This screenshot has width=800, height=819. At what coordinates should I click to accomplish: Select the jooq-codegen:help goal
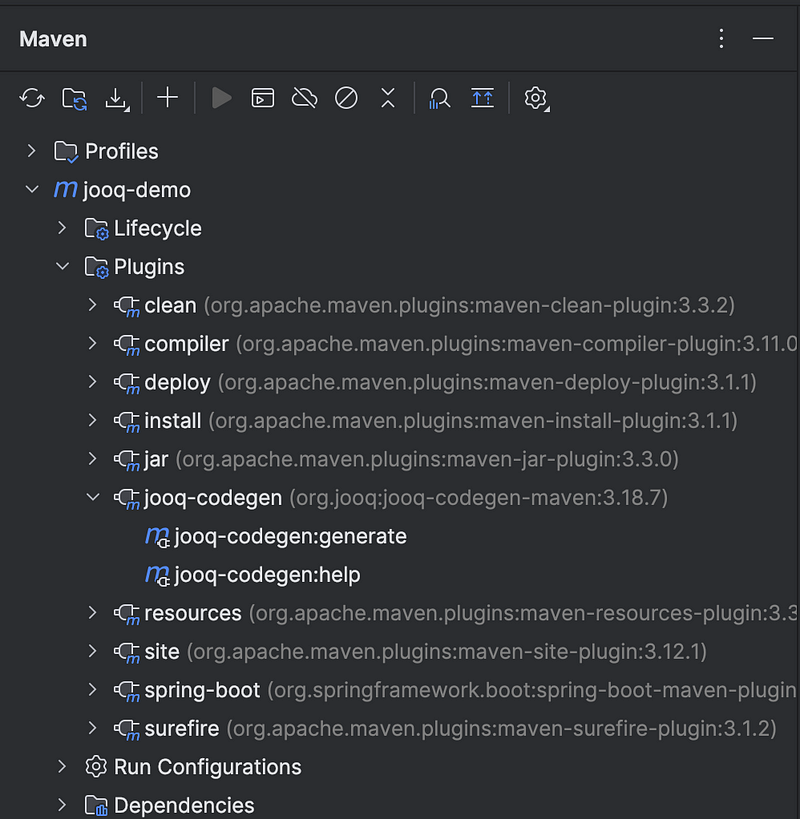[x=267, y=576]
